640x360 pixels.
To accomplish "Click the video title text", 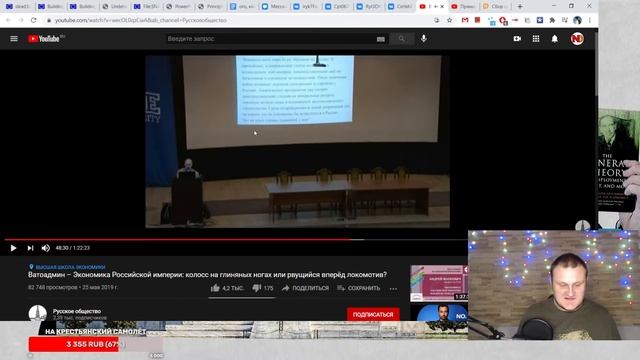I will (207, 275).
